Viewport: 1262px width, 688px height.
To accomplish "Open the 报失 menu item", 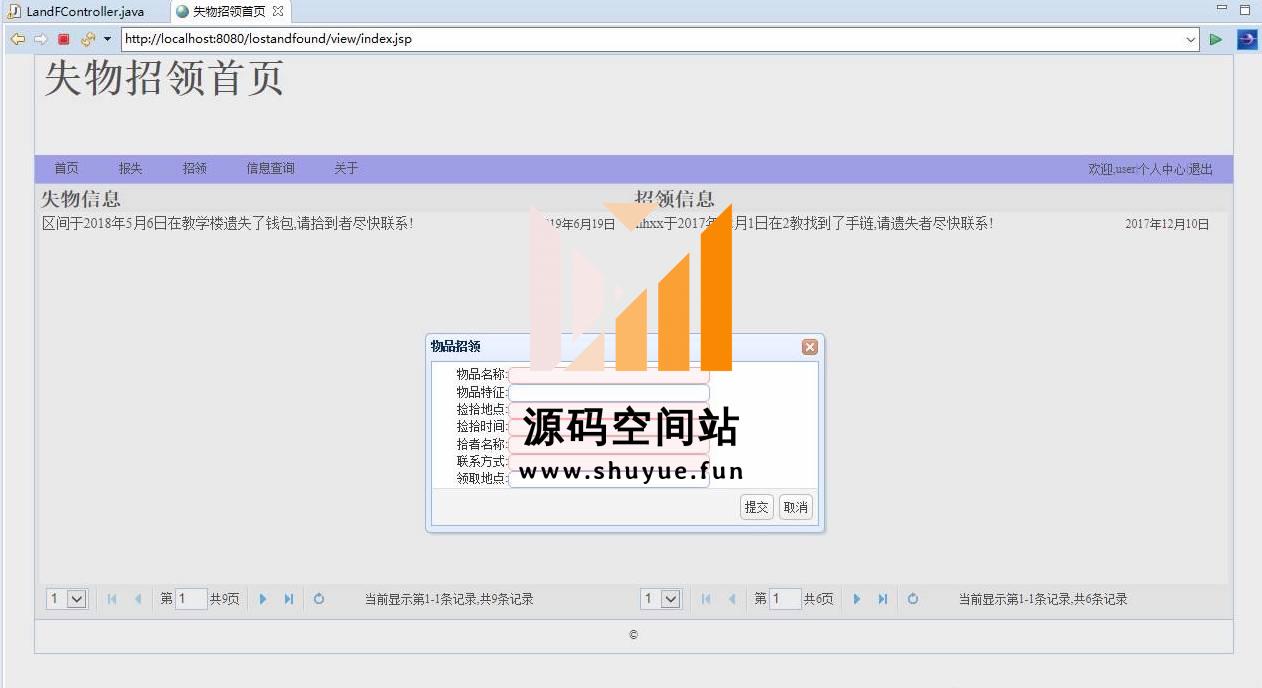I will 130,169.
